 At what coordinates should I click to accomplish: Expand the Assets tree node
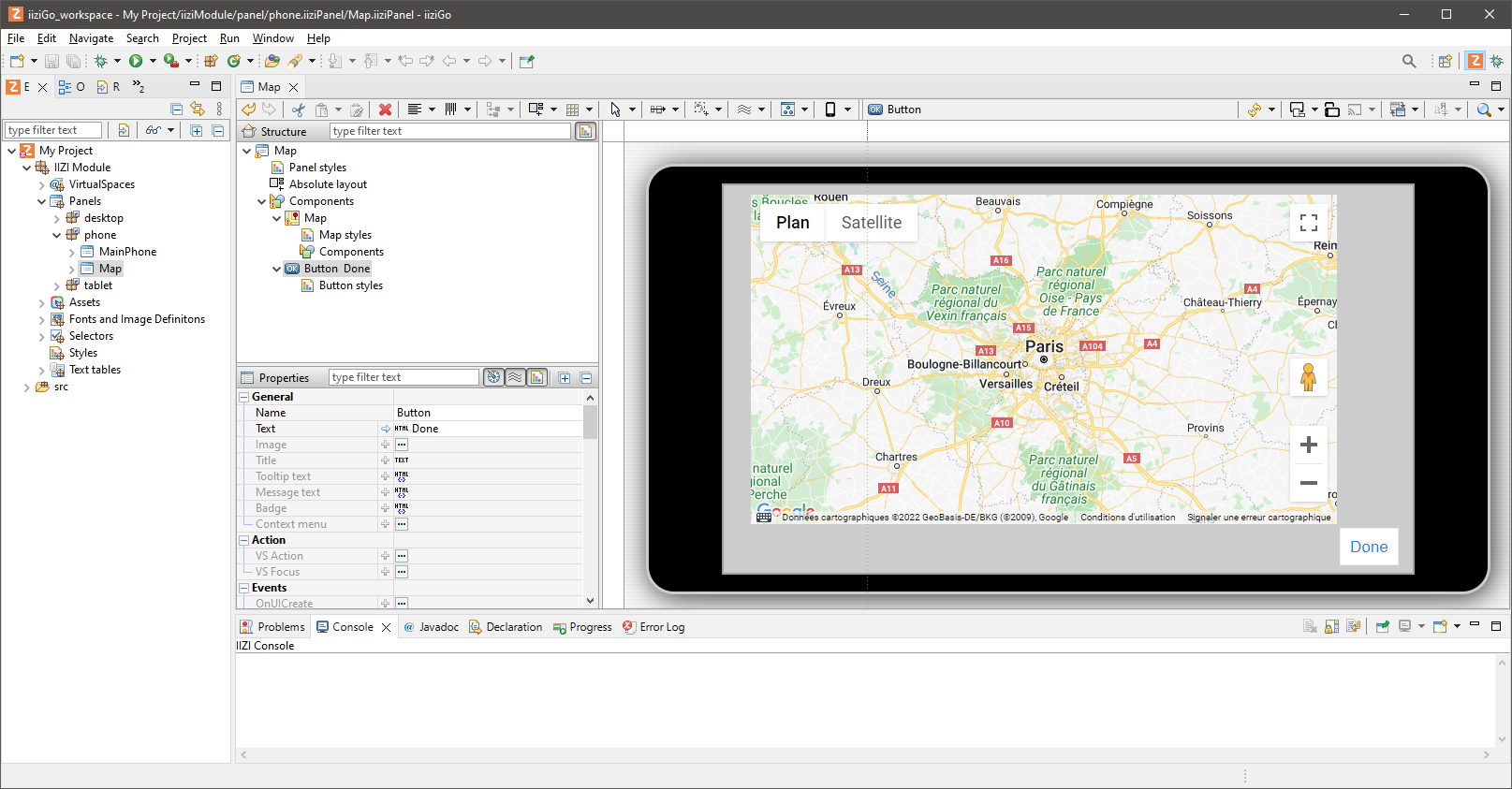point(41,302)
